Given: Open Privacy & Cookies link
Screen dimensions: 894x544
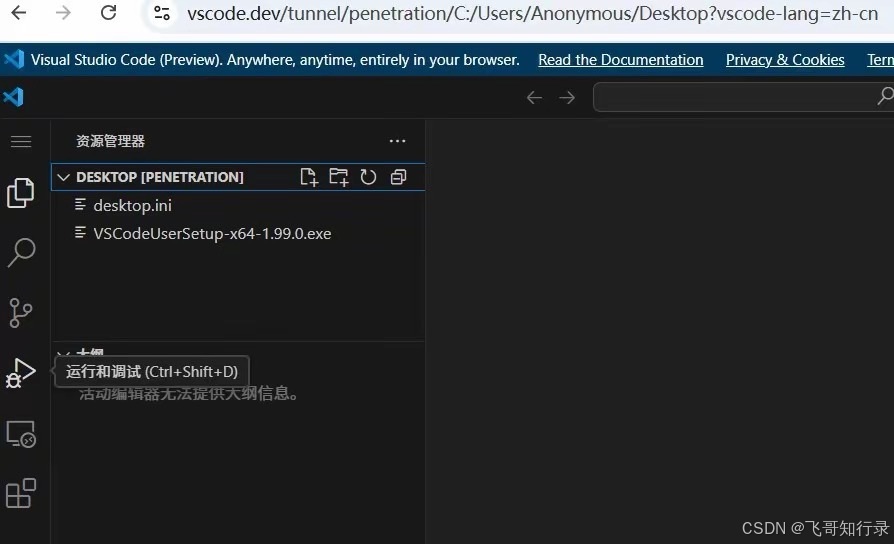Looking at the screenshot, I should pos(785,60).
